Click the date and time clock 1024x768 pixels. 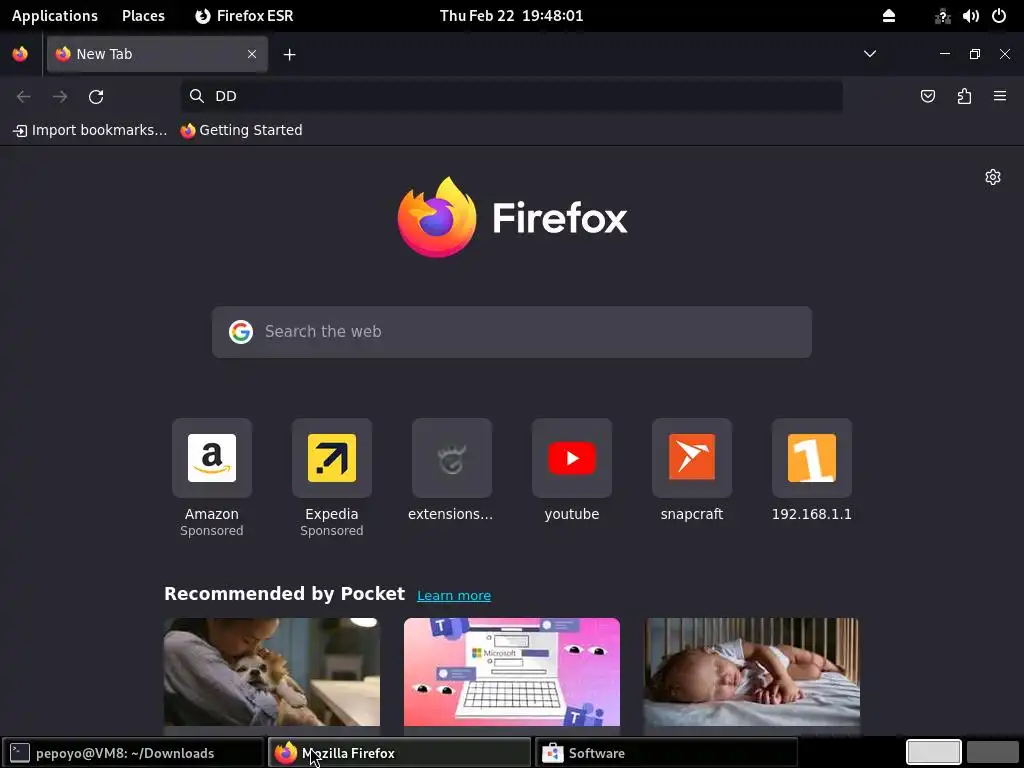pos(511,16)
